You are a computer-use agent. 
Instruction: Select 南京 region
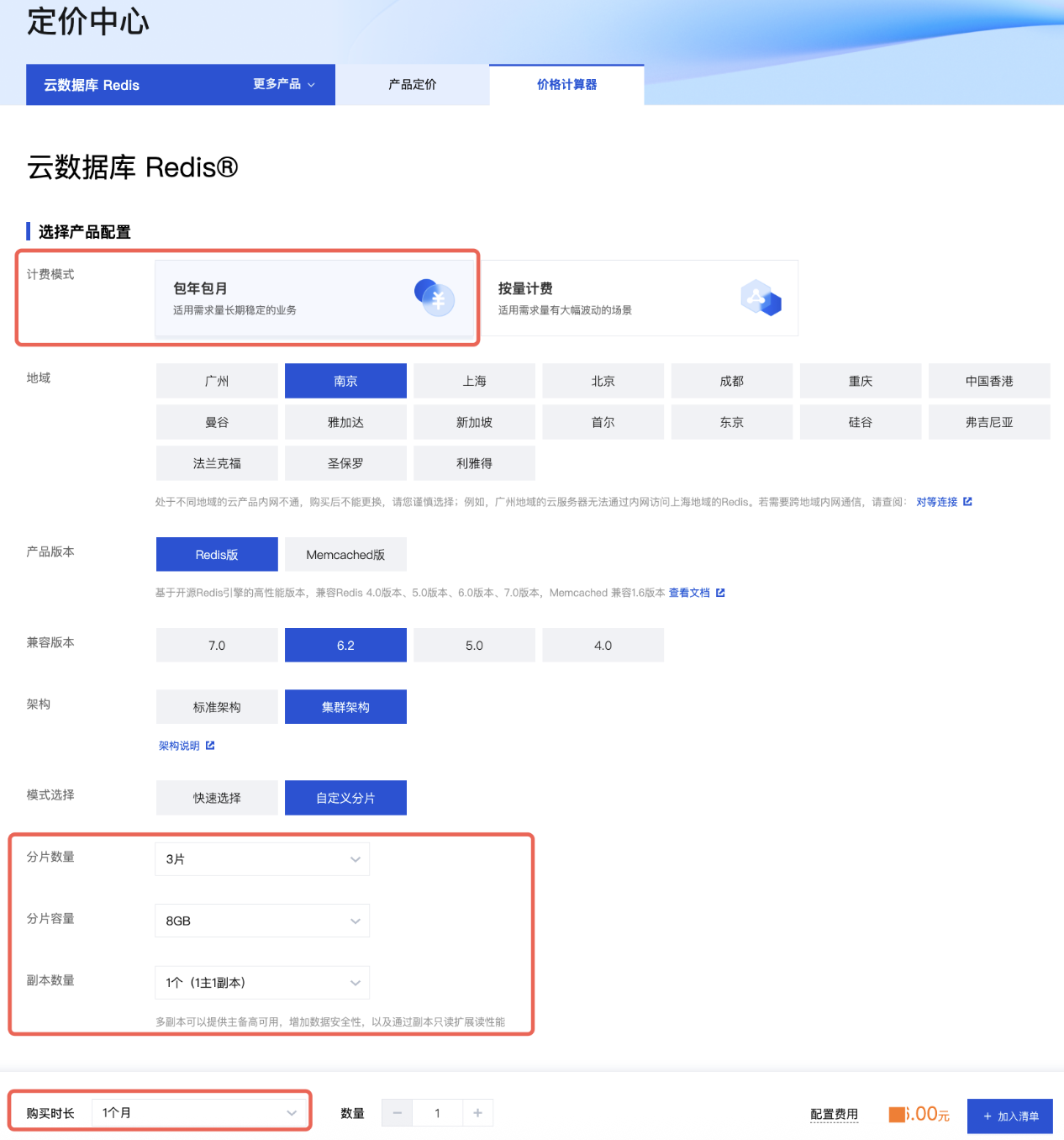[x=345, y=381]
